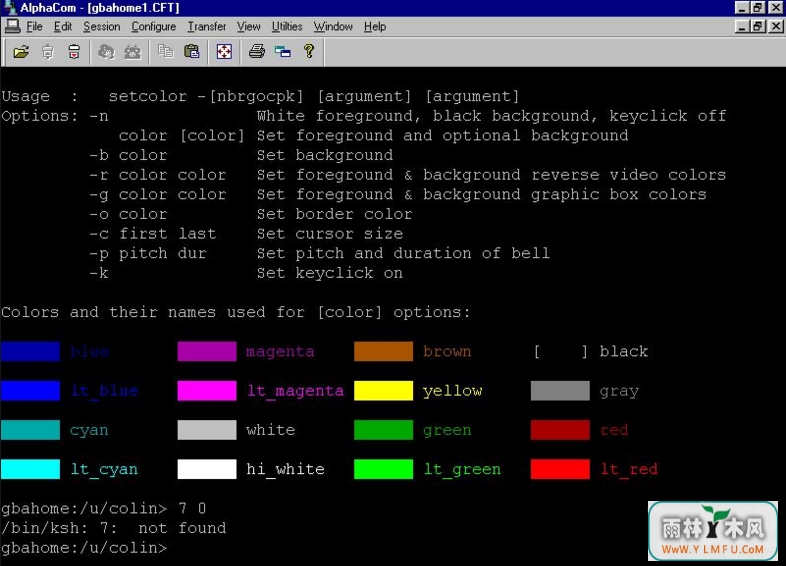This screenshot has height=566, width=786.
Task: Click the paste clipboard toolbar icon
Action: point(191,51)
